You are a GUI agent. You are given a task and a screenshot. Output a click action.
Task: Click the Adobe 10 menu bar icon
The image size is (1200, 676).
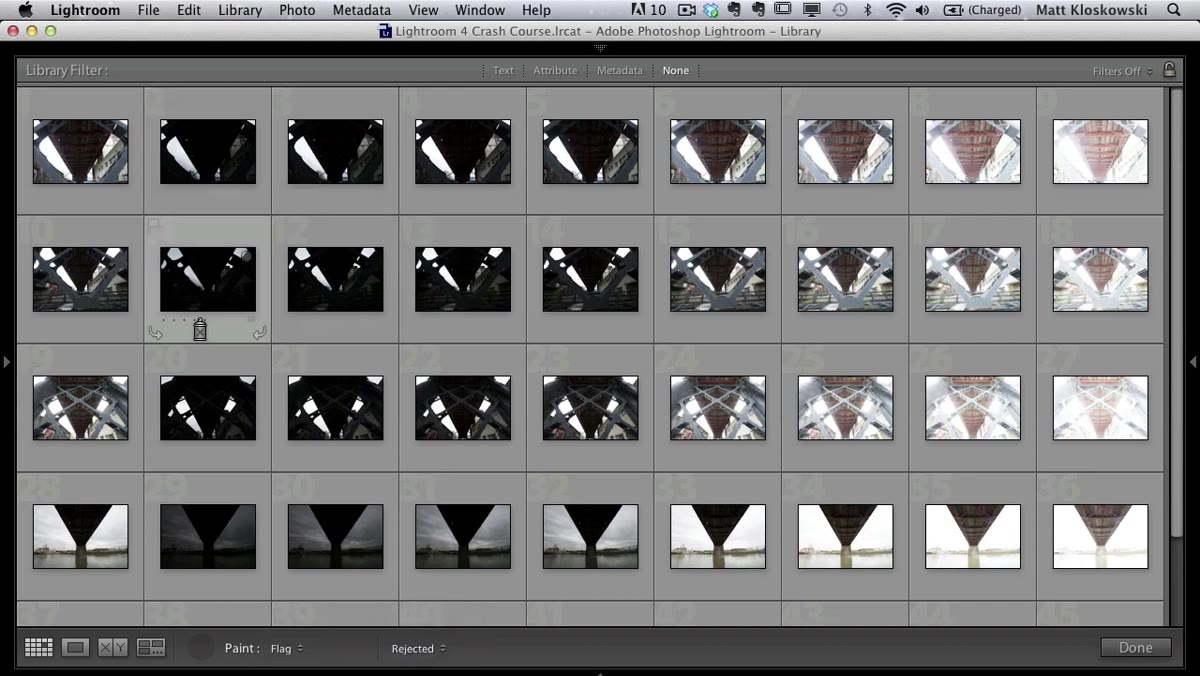[650, 10]
